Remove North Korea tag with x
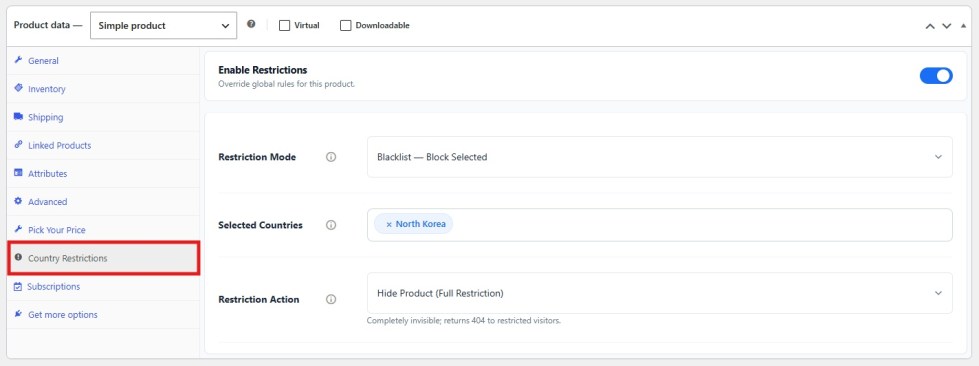979x366 pixels. point(388,224)
